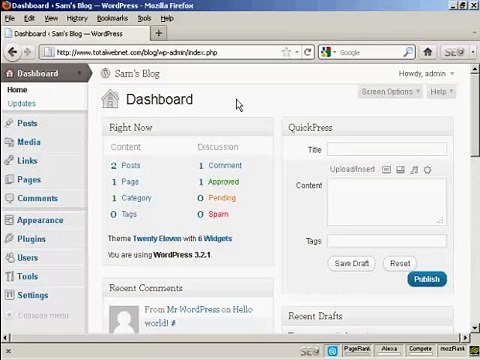Open the View menu
Viewport: 480px width, 360px height.
click(x=51, y=18)
